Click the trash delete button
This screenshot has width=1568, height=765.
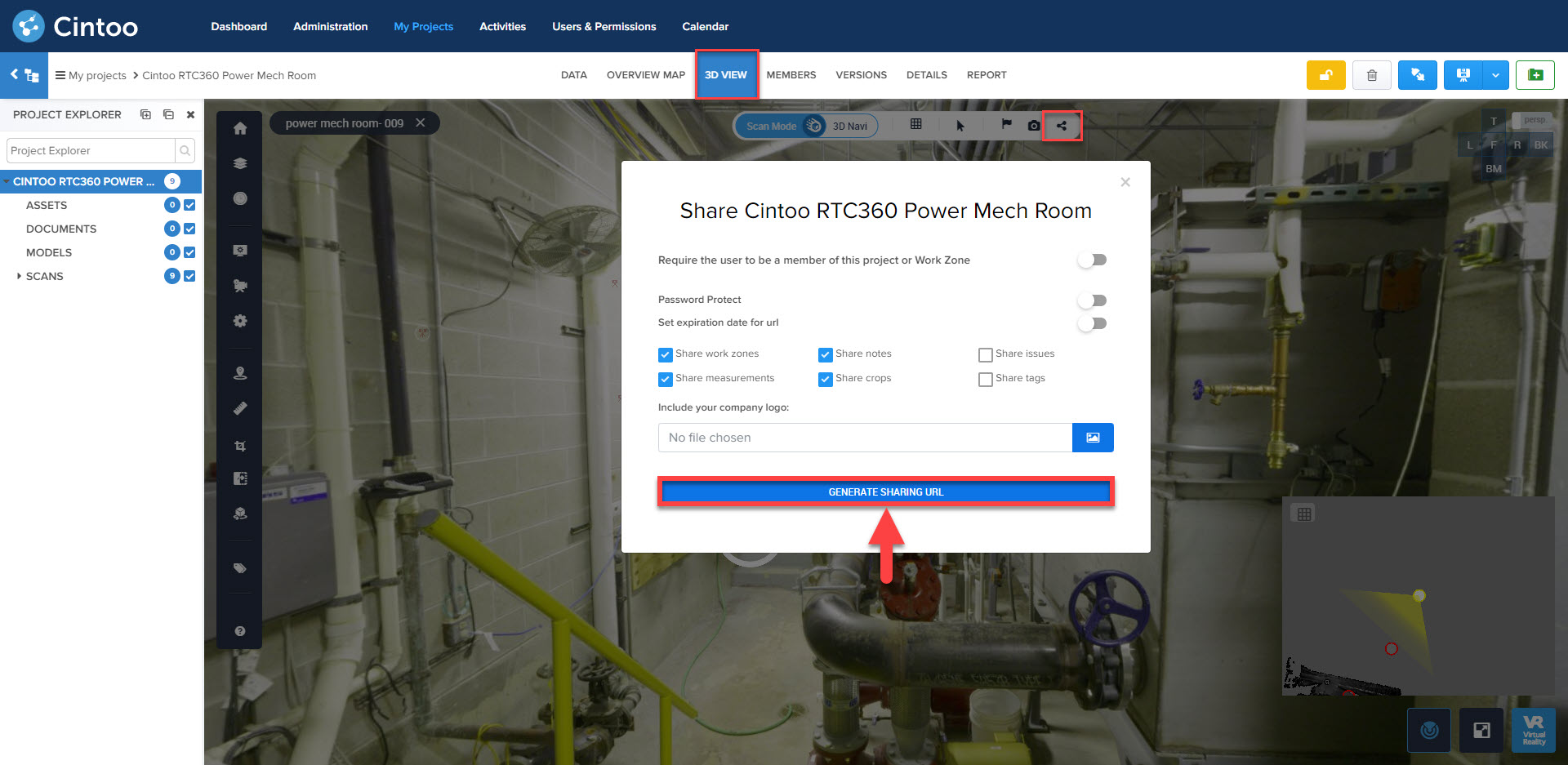click(1372, 75)
